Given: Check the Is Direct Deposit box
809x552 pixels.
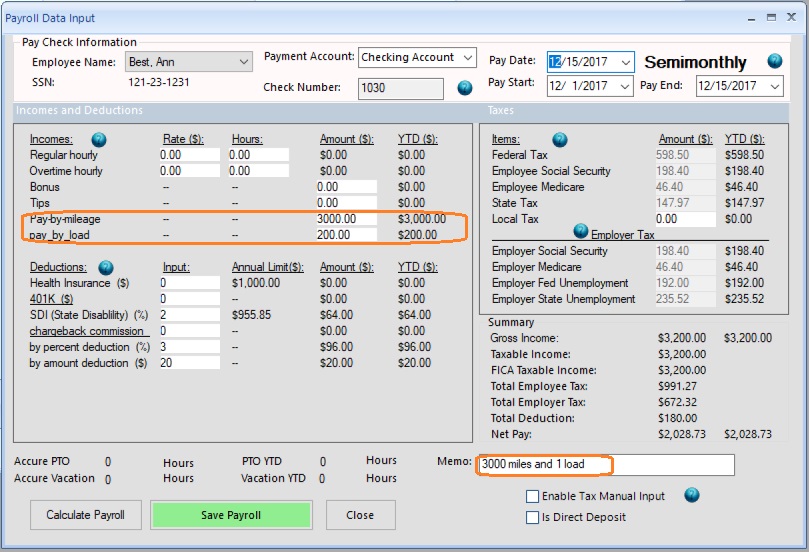Looking at the screenshot, I should pos(533,517).
